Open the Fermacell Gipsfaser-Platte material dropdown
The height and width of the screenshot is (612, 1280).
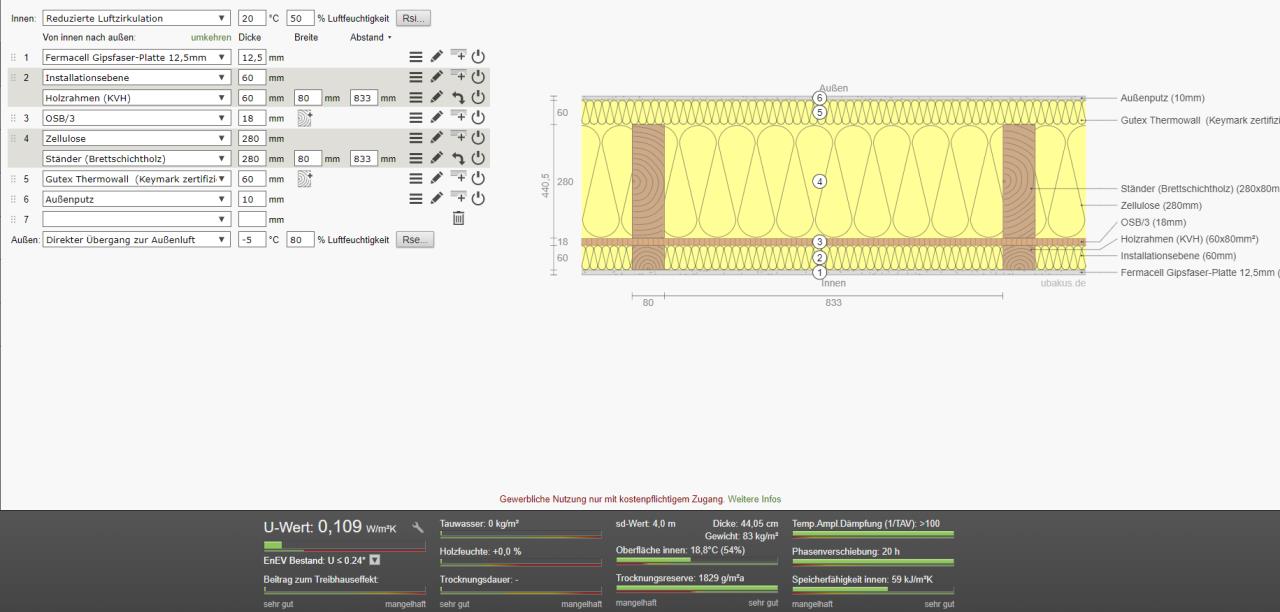tap(136, 58)
